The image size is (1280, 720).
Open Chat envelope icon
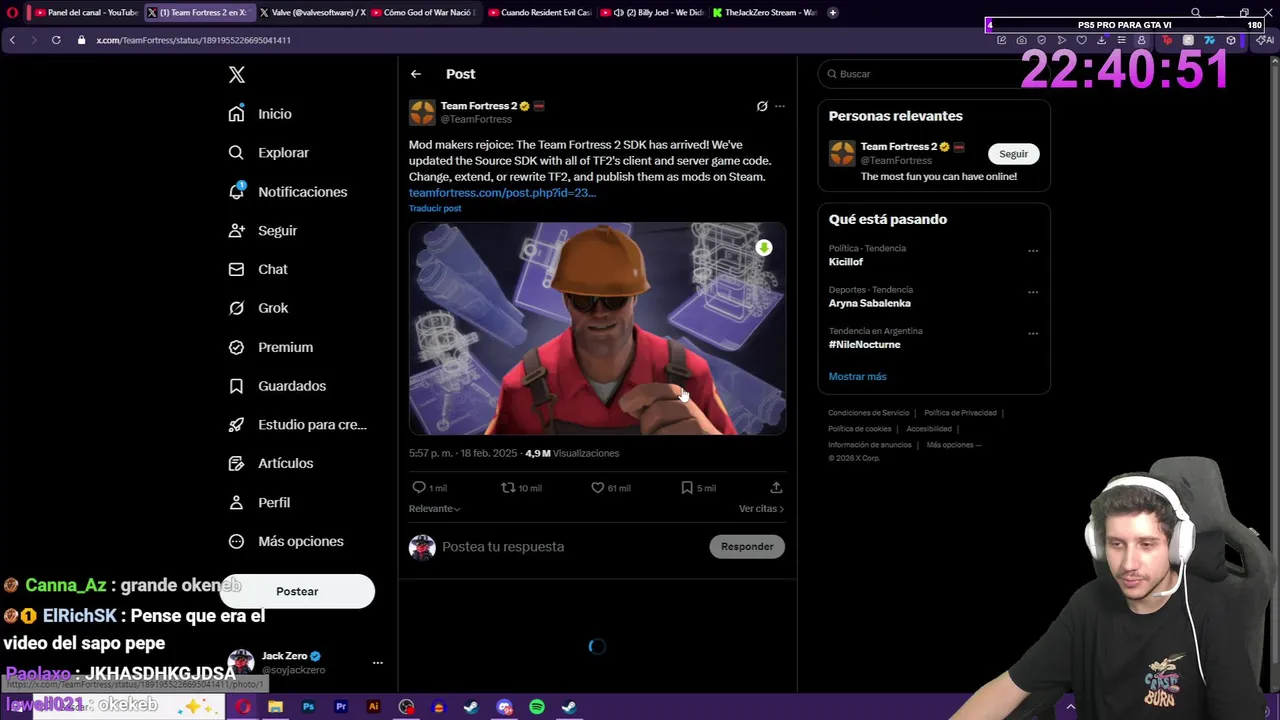[x=236, y=269]
